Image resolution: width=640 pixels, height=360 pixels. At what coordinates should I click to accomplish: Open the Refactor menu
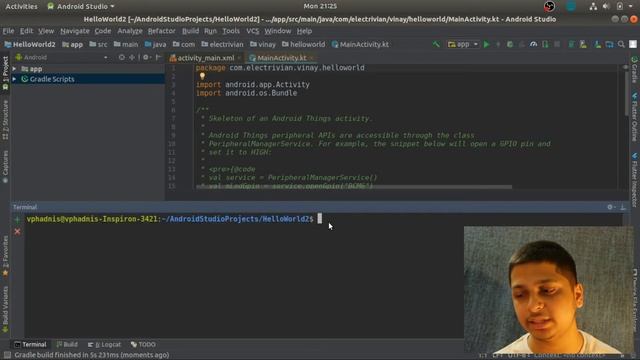pos(161,31)
